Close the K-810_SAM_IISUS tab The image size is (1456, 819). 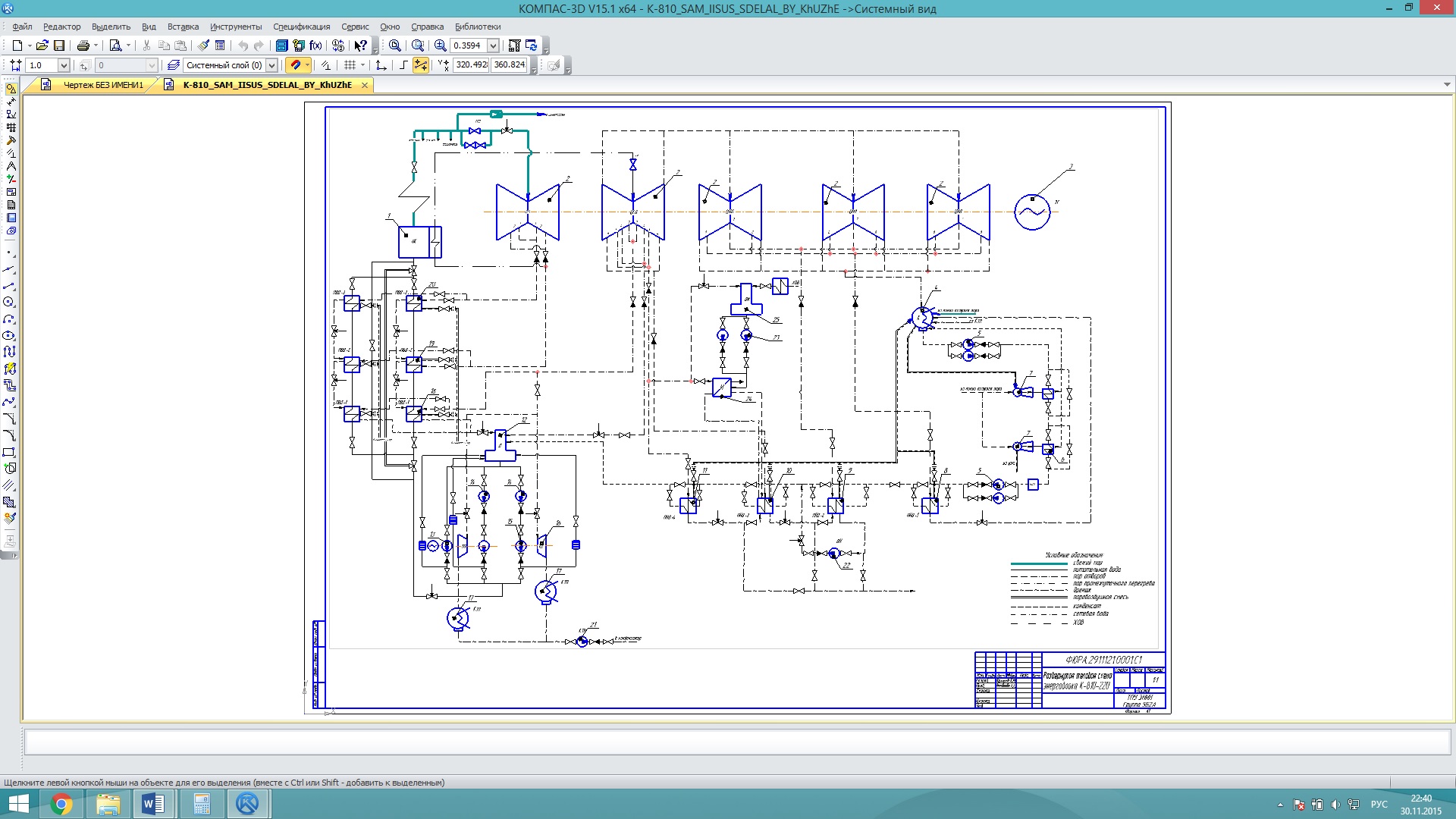point(365,85)
